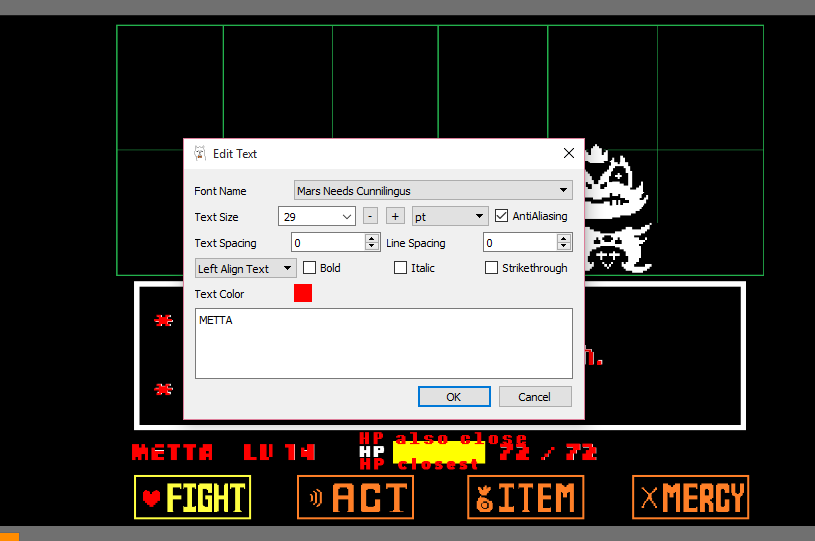This screenshot has width=815, height=541.
Task: Select the ITEM button sprite
Action: [x=525, y=497]
